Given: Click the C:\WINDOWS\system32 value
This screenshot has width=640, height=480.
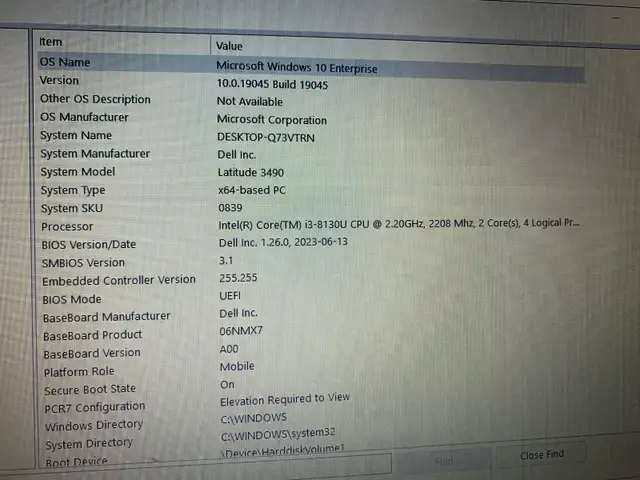Looking at the screenshot, I should click(x=278, y=434).
